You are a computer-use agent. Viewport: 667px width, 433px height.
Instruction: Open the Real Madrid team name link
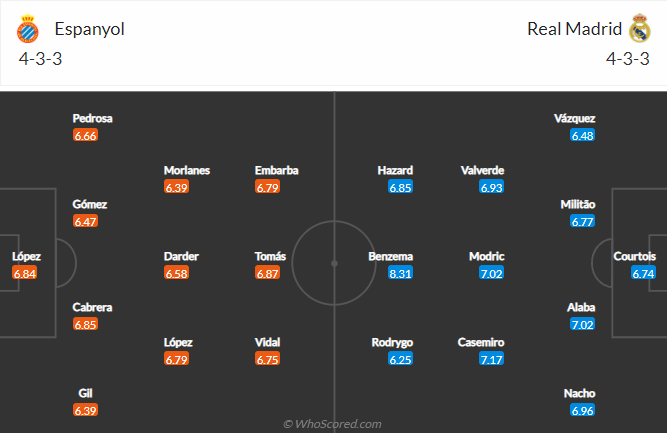point(574,29)
